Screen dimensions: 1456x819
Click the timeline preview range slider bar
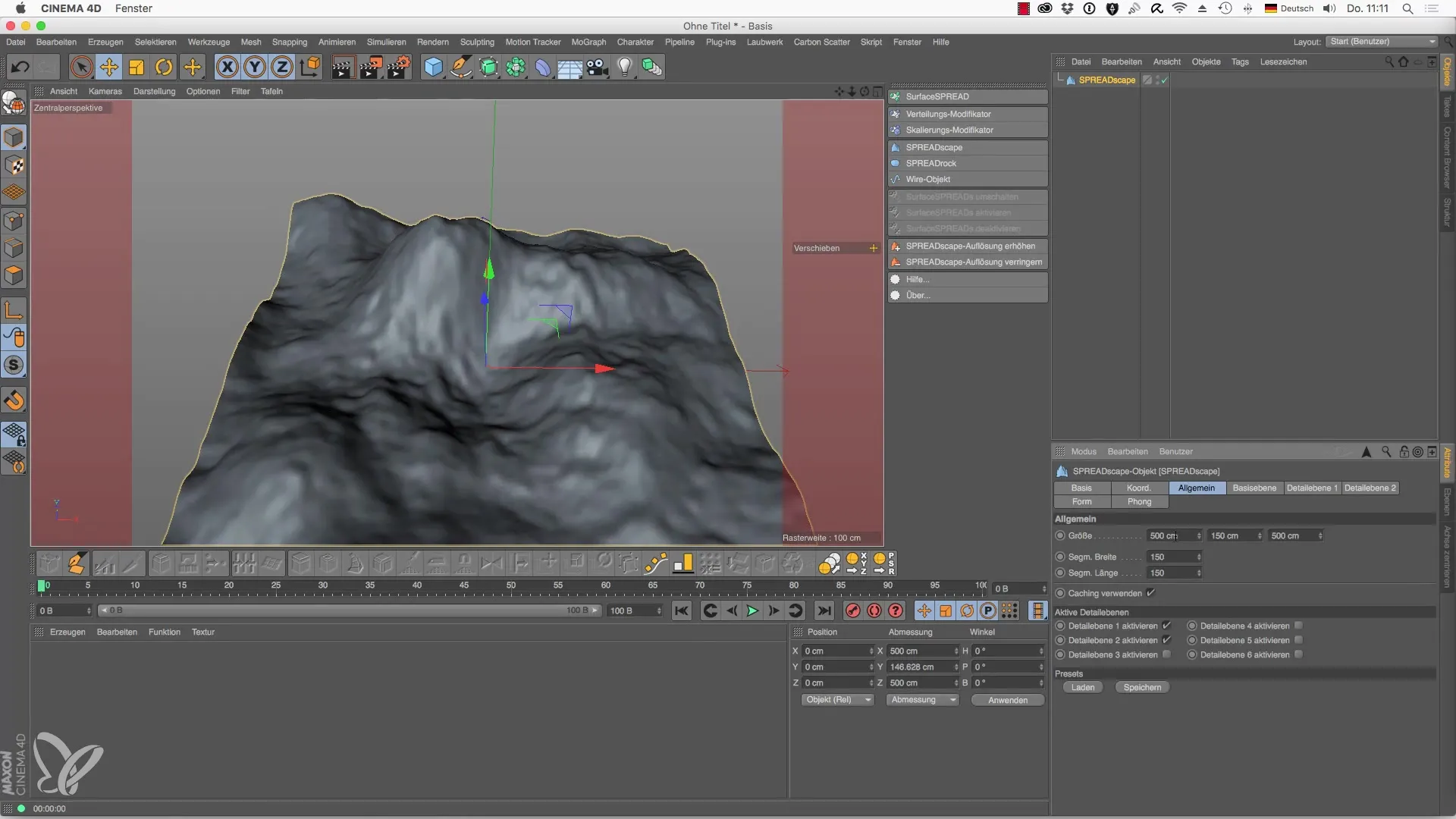[349, 610]
